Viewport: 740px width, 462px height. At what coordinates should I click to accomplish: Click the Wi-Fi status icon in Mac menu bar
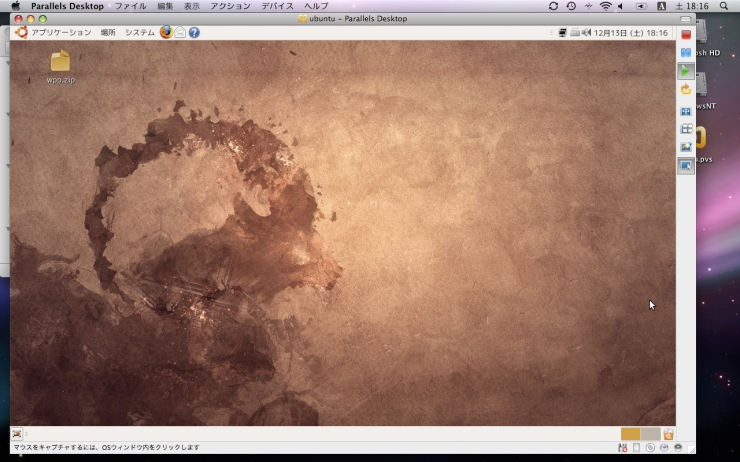[x=605, y=6]
